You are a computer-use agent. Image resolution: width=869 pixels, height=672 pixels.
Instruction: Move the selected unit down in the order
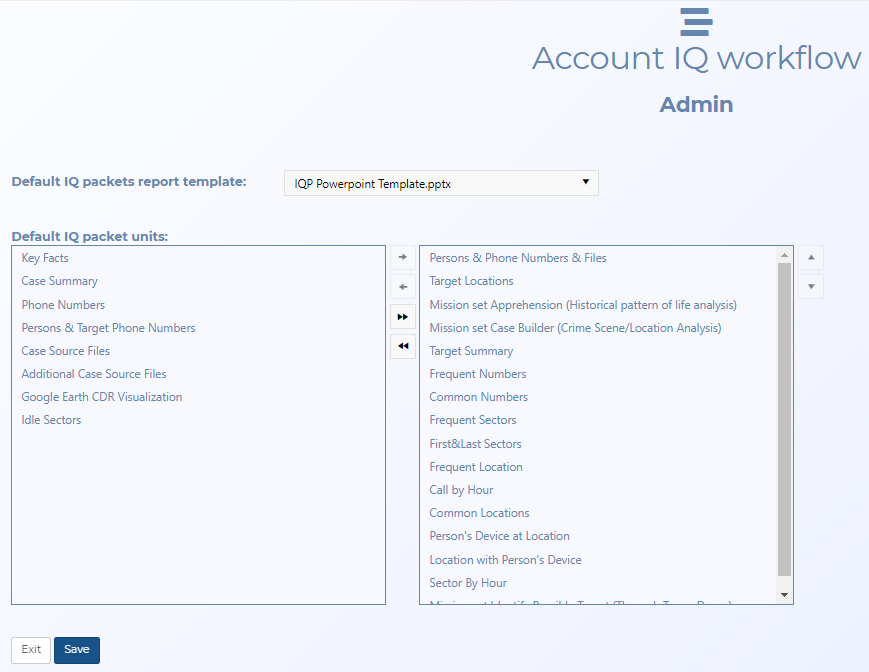810,287
